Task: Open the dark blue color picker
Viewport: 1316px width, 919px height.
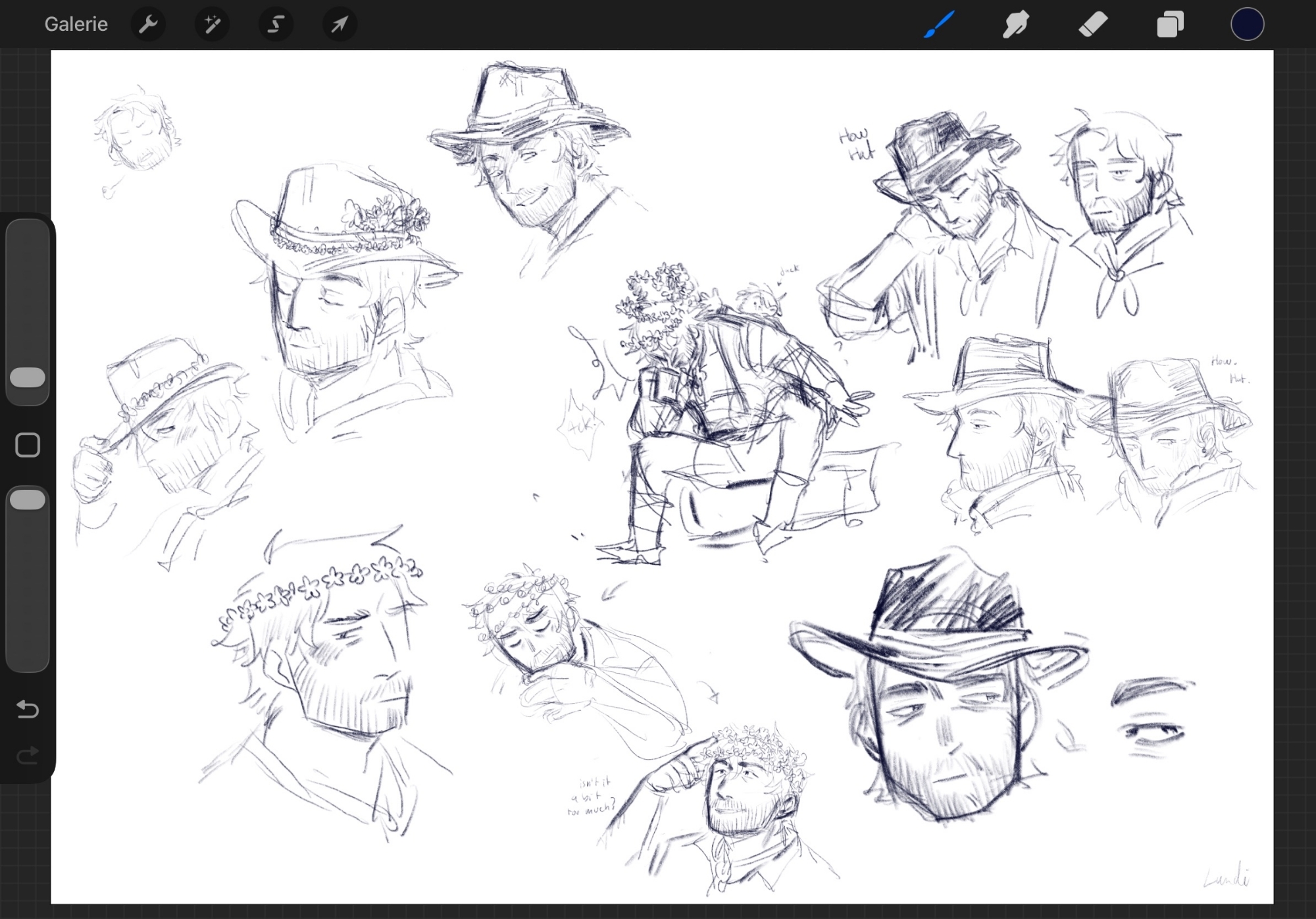Action: [x=1247, y=24]
